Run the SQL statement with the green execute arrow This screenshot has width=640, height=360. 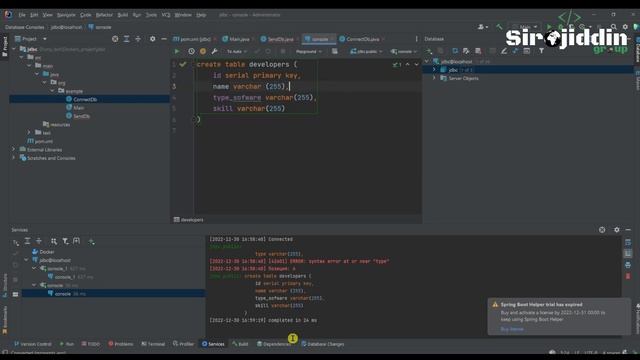[x=177, y=51]
